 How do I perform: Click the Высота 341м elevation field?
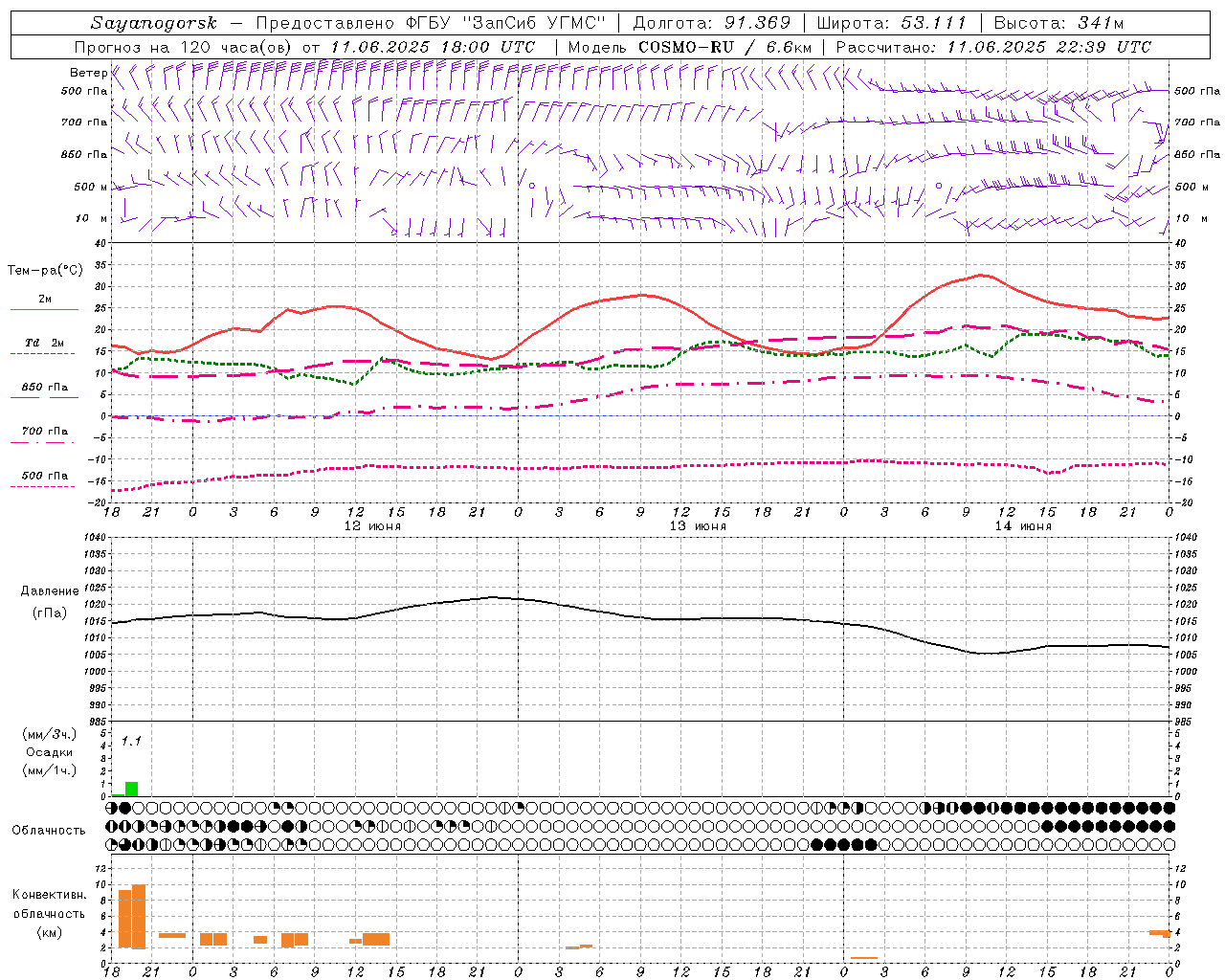1058,23
